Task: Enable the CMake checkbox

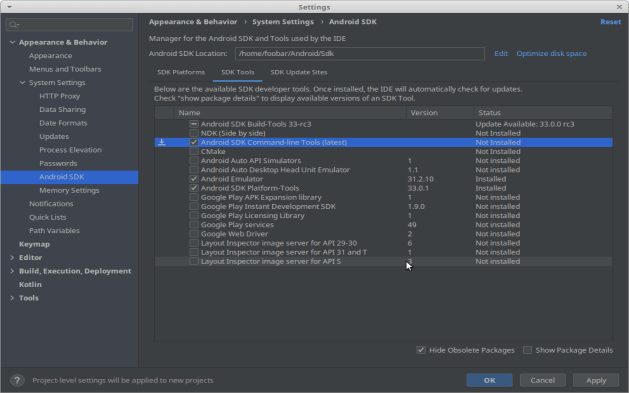Action: (194, 152)
